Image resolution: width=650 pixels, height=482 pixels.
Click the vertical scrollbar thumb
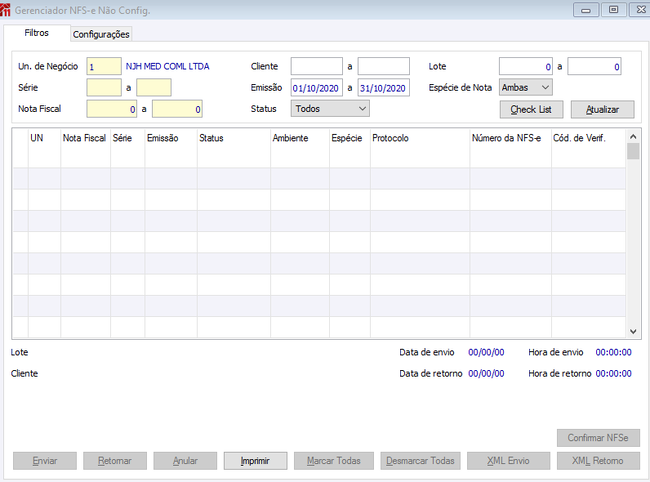[633, 151]
